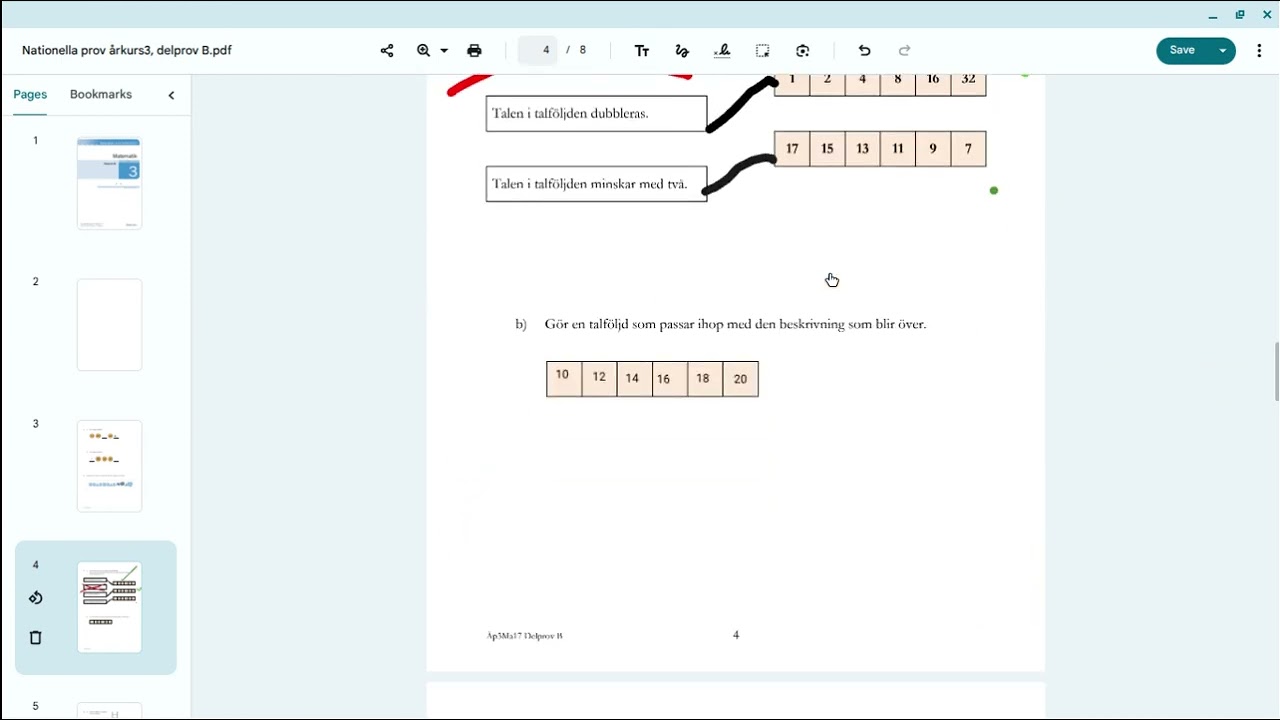
Task: Click the green dot annotation beside number row
Action: [x=994, y=190]
